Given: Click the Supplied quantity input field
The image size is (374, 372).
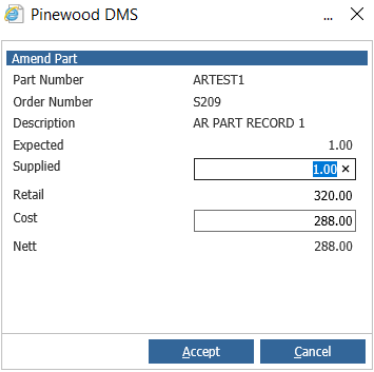Looking at the screenshot, I should click(275, 169).
